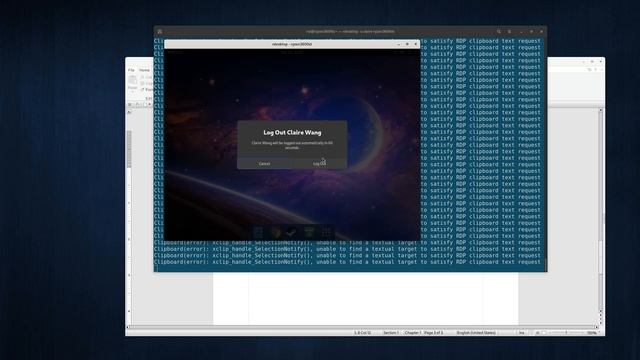Image resolution: width=640 pixels, height=360 pixels.
Task: Switch to the Home tab in document editor
Action: (144, 70)
